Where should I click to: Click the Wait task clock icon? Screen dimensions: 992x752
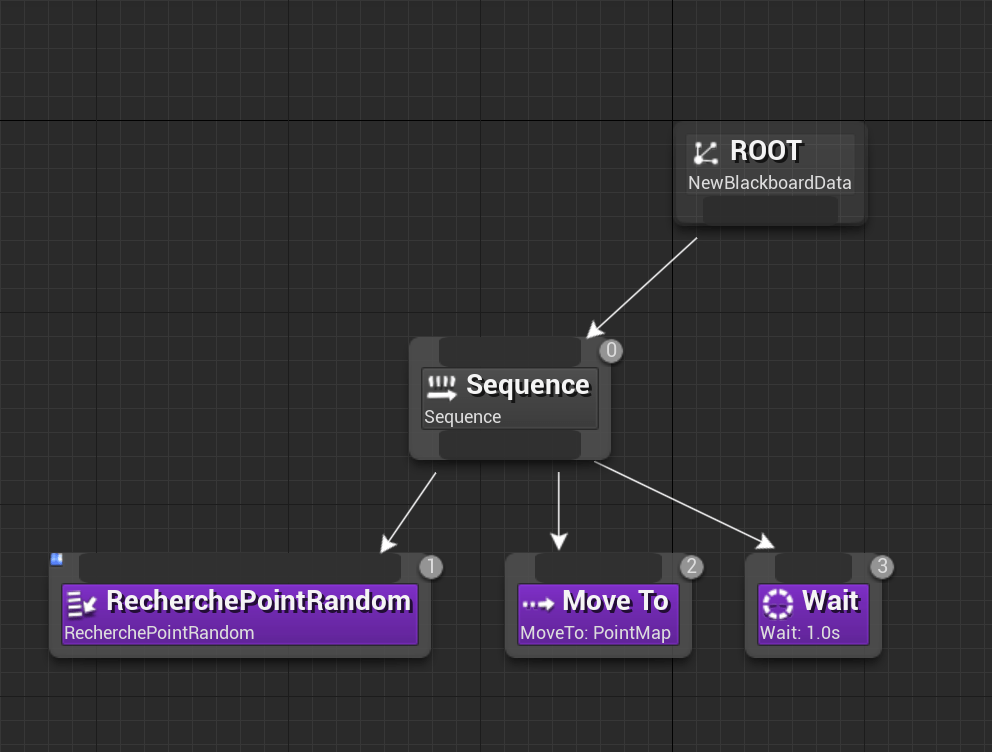777,603
